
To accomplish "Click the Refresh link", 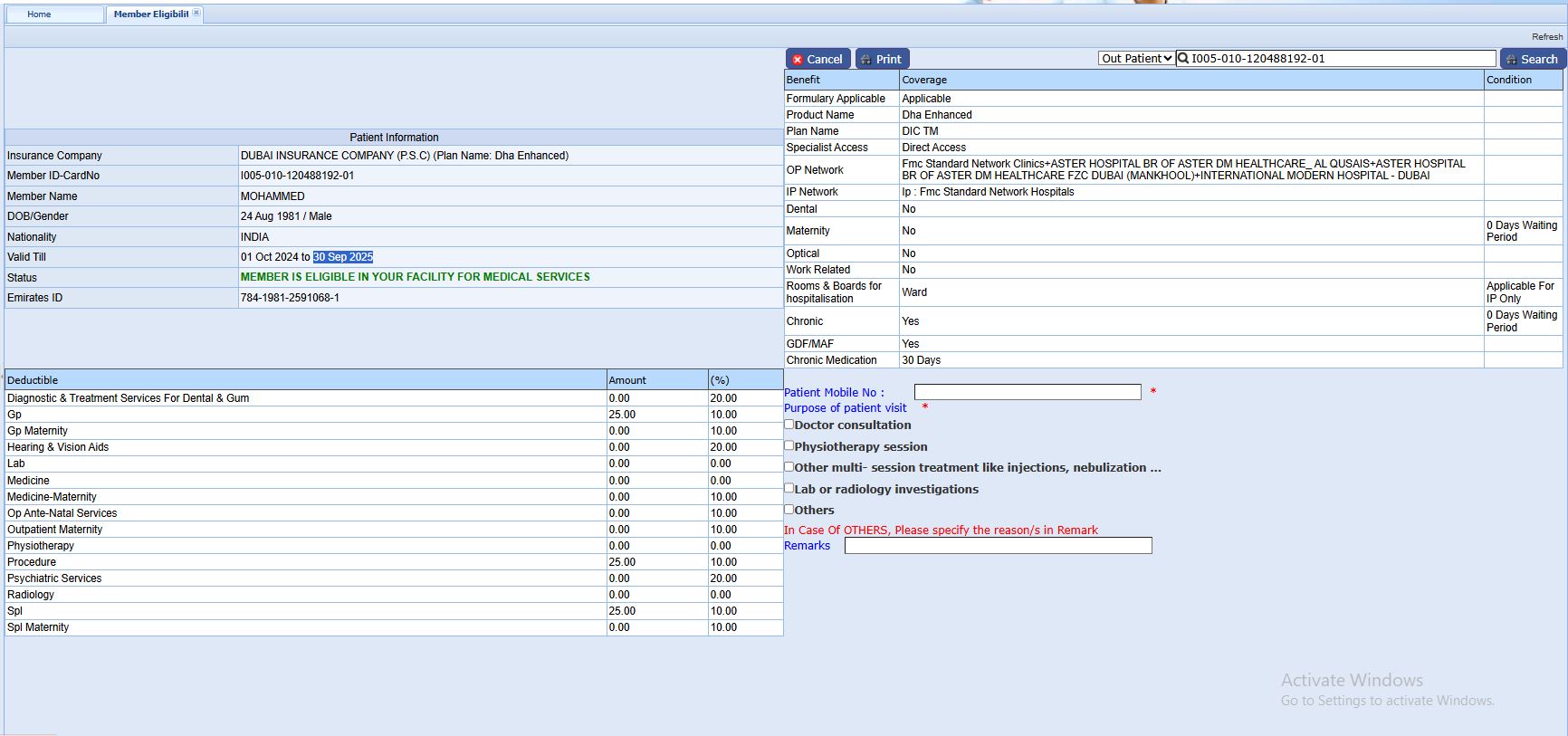I will [x=1546, y=37].
